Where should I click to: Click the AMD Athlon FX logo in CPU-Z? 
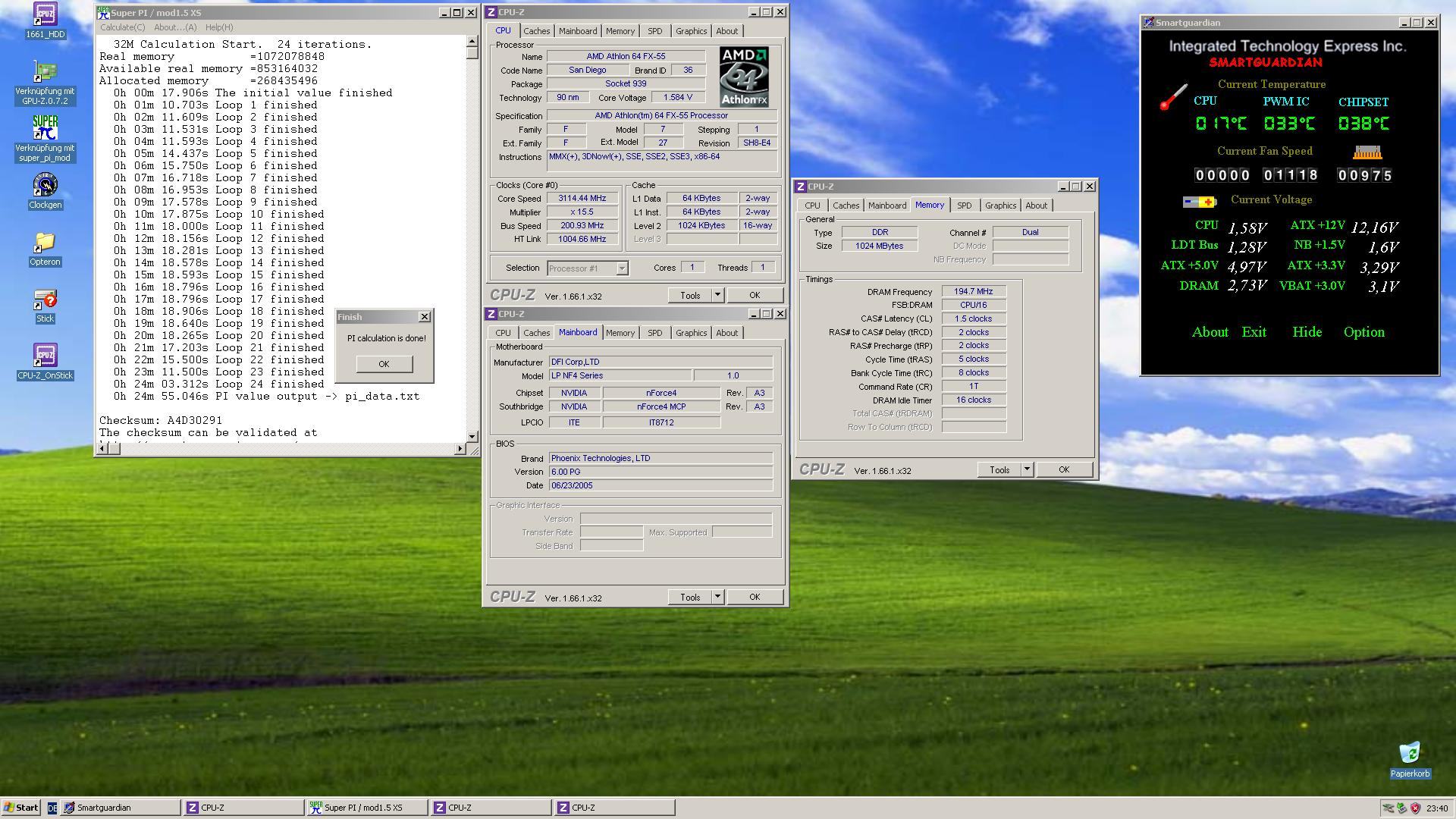click(744, 77)
